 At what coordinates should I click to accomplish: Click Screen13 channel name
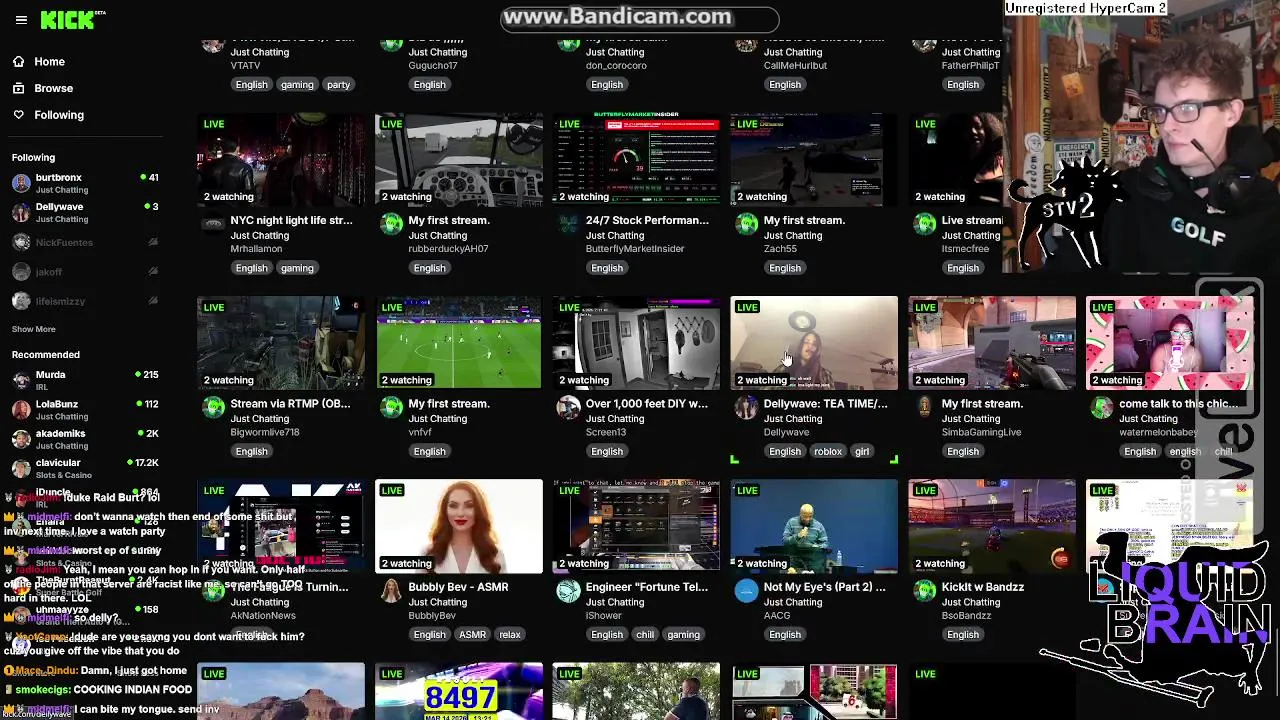point(606,432)
